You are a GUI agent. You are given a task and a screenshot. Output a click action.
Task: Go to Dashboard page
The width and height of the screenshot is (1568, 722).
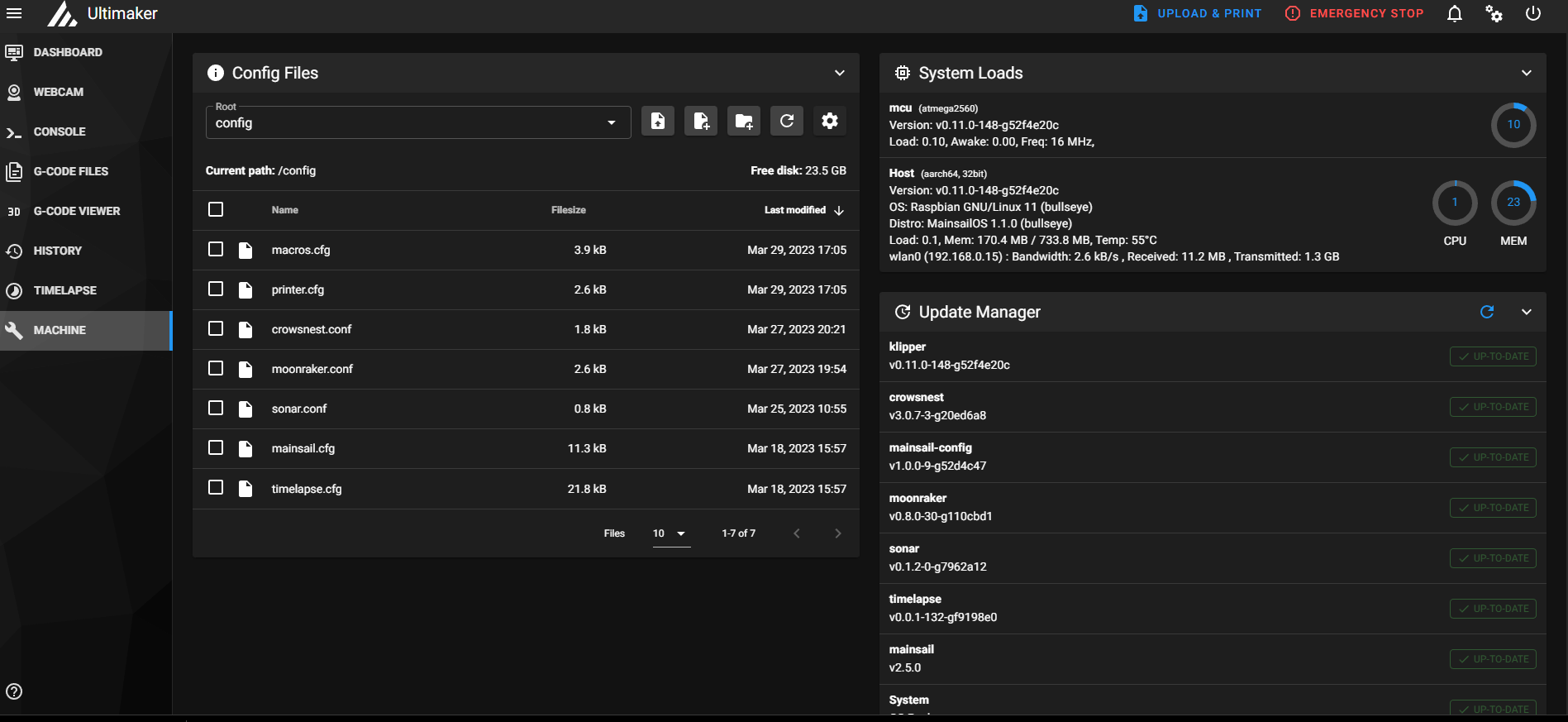pyautogui.click(x=86, y=52)
